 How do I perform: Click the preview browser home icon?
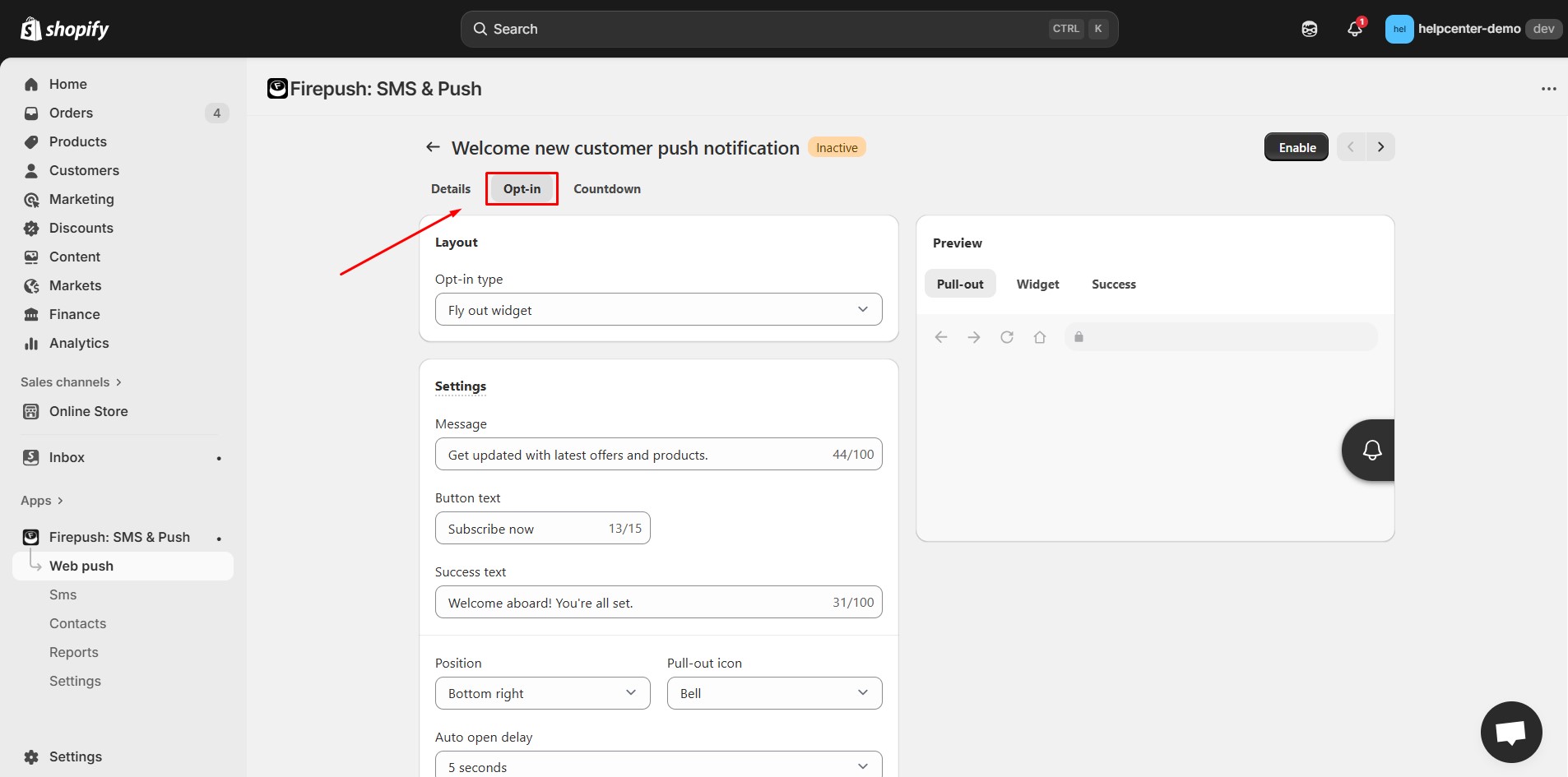(1039, 337)
